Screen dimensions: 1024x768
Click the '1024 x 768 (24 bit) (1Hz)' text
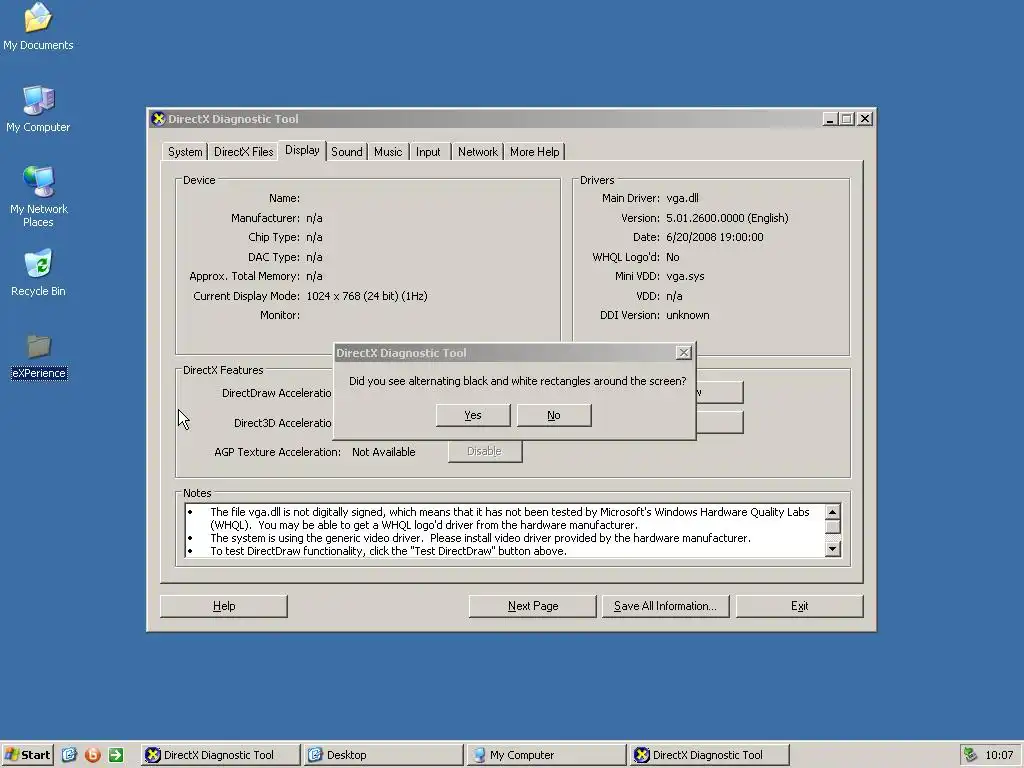click(x=366, y=296)
